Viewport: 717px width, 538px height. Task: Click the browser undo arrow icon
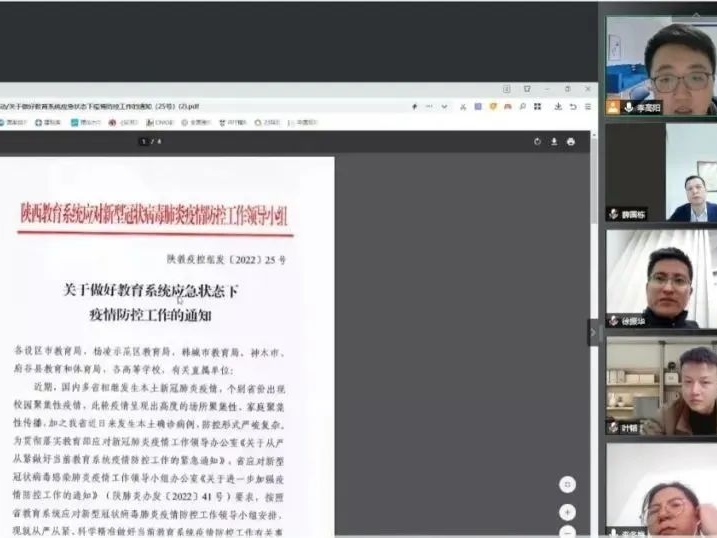click(x=573, y=107)
